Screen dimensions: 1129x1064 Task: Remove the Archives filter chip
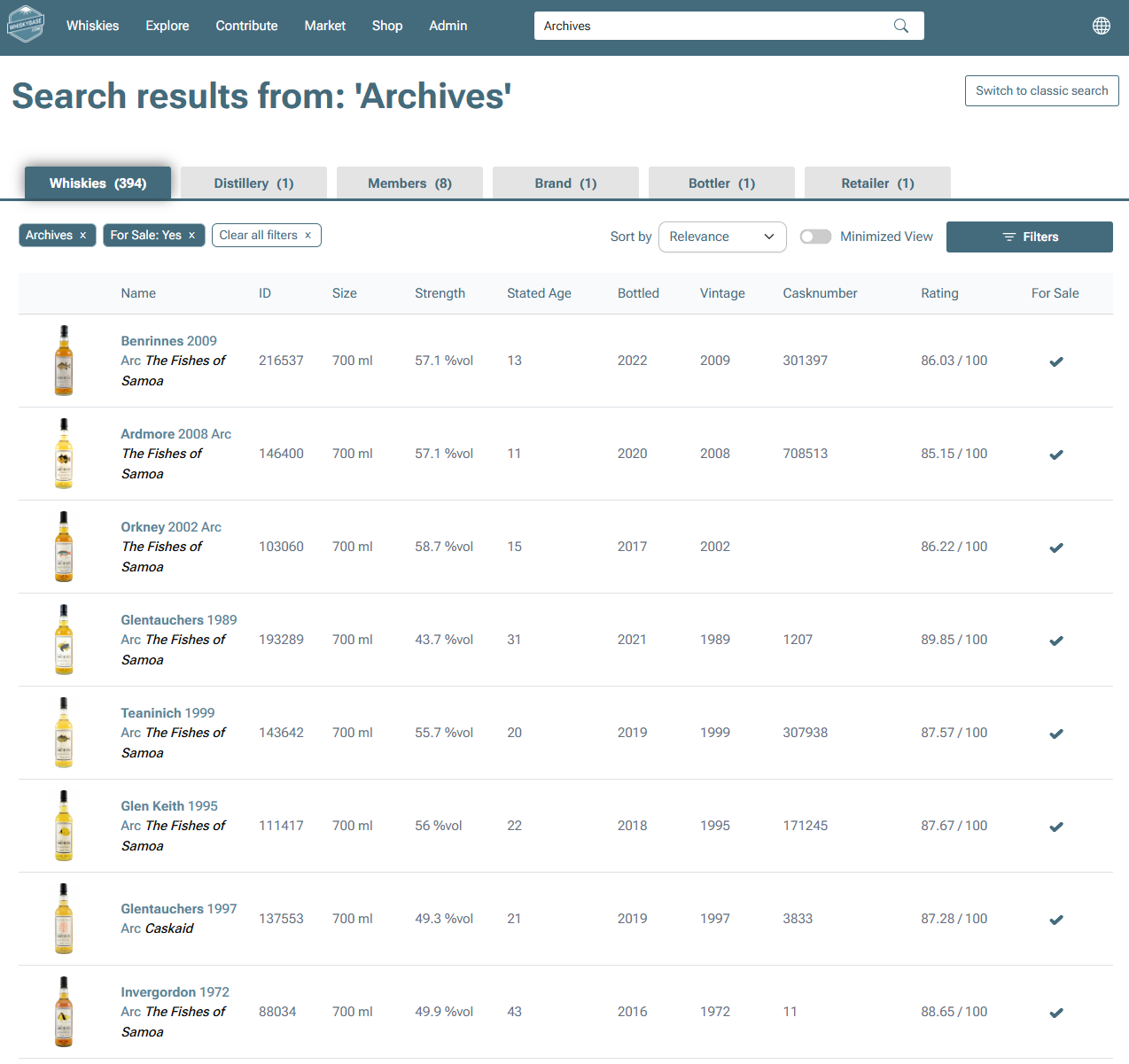(83, 235)
